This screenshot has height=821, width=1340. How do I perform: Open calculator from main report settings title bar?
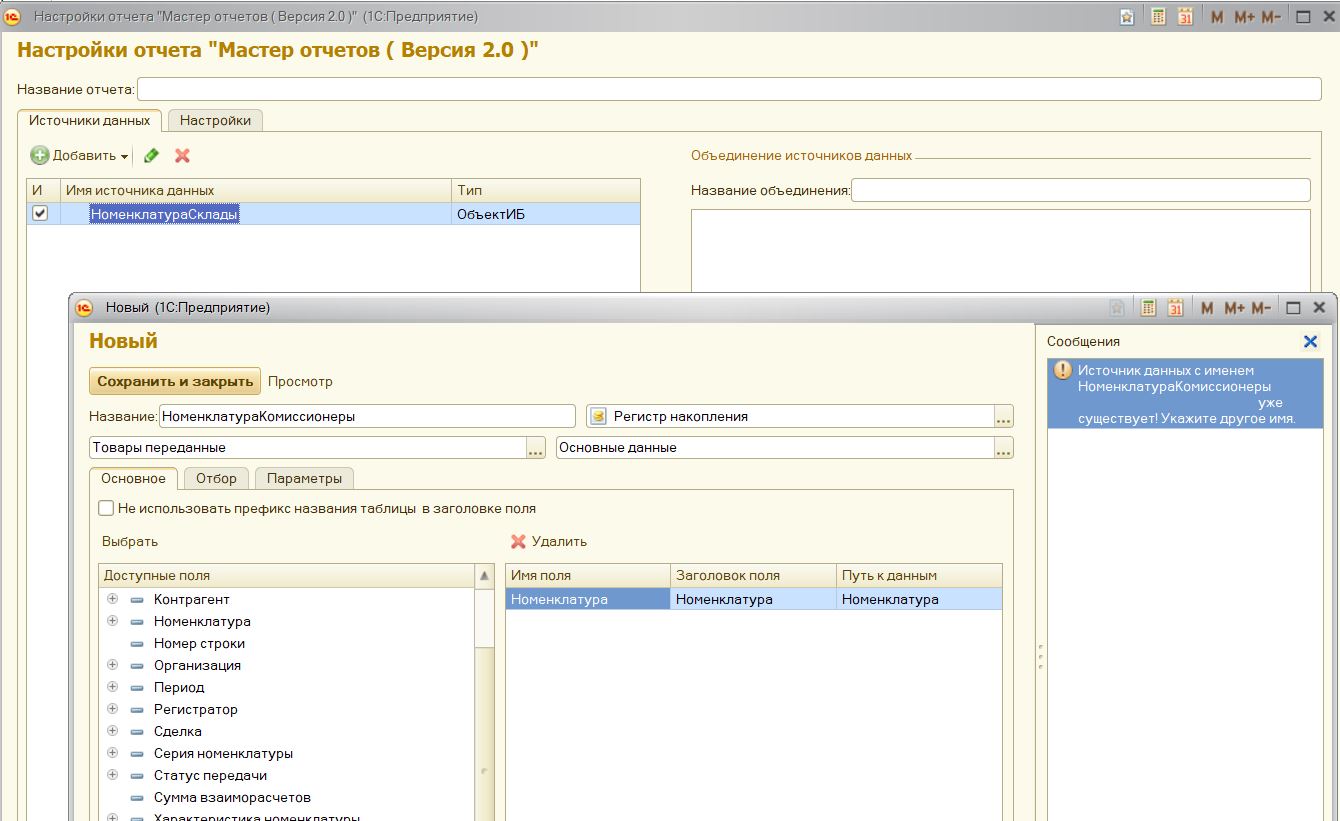point(1158,16)
